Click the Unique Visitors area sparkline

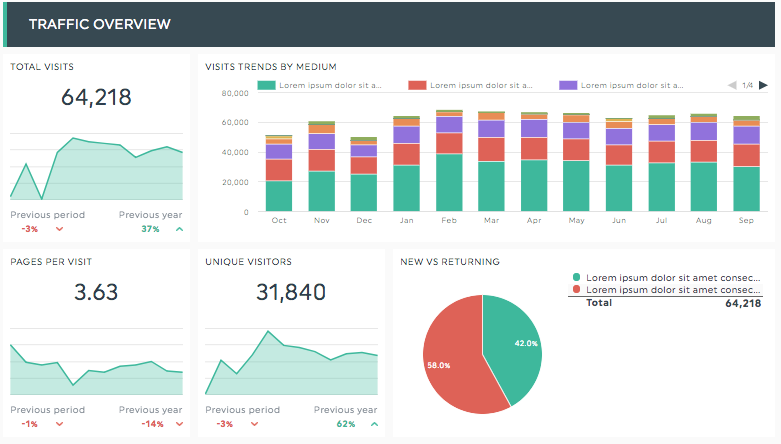point(291,363)
